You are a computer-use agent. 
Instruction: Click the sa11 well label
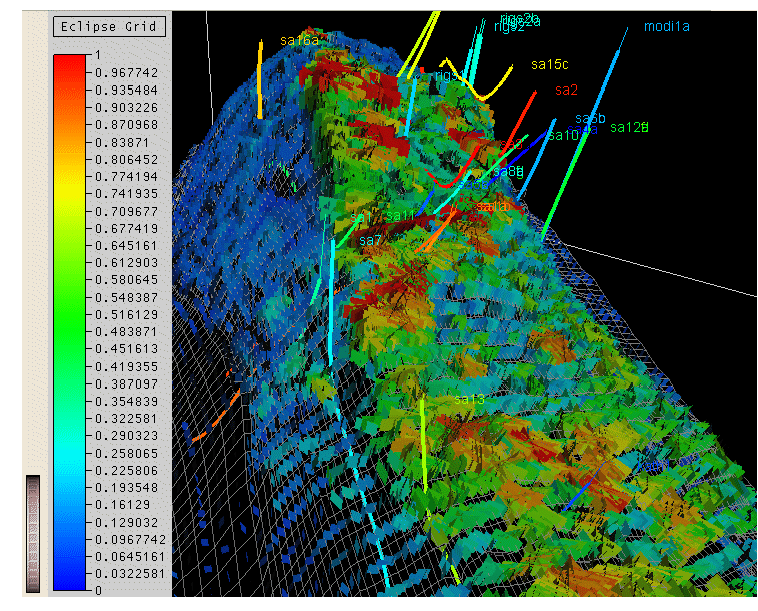click(400, 216)
